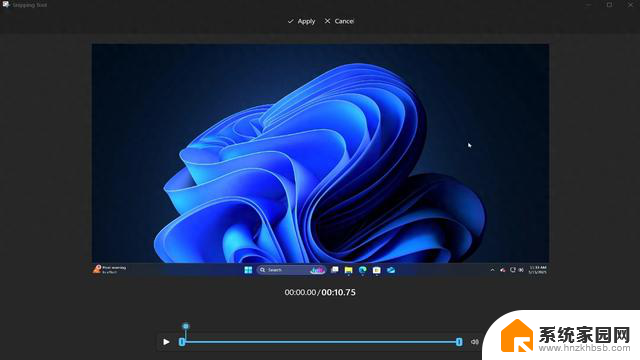
Task: Click the clock and date in video
Action: (538, 270)
